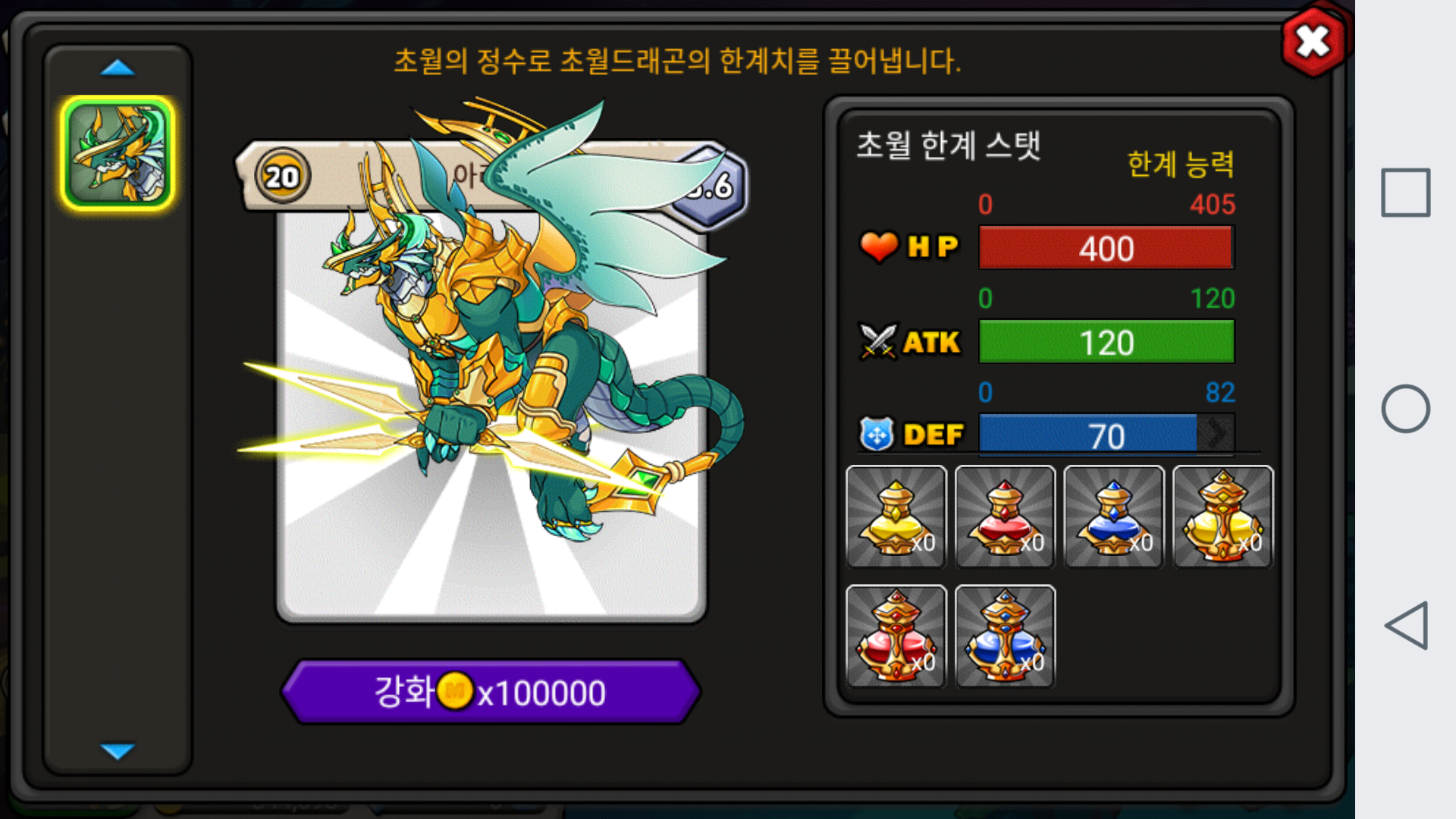Screen dimensions: 1456x819
Task: Select the small red essence potion
Action: [x=1005, y=516]
